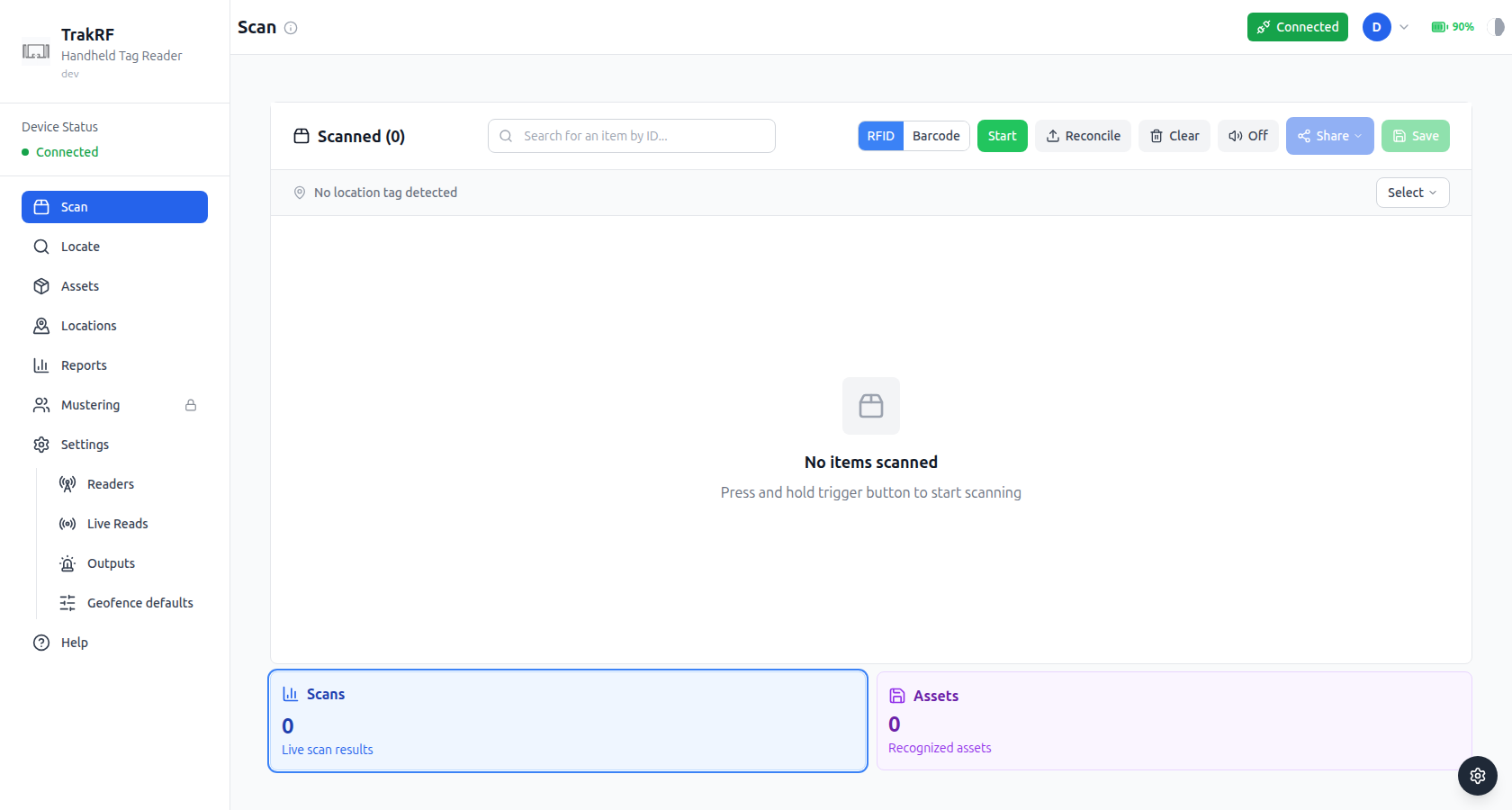Click the Mustering lock icon
This screenshot has height=810, width=1512.
tap(191, 405)
